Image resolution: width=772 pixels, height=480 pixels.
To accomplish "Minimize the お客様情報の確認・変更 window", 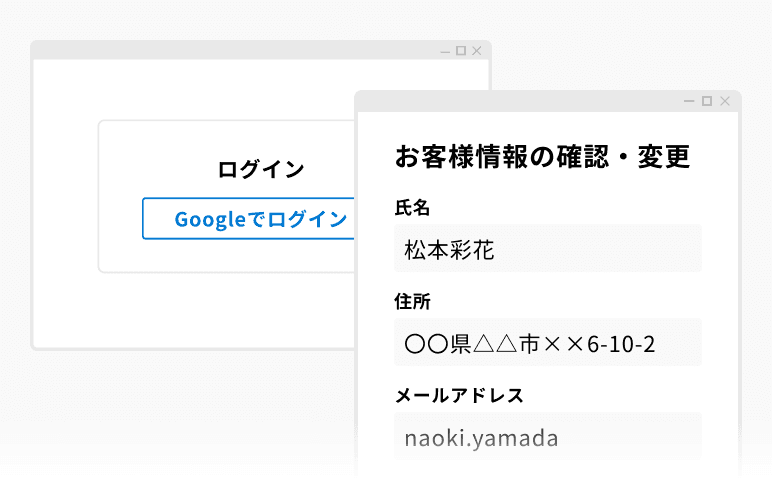I will point(690,101).
